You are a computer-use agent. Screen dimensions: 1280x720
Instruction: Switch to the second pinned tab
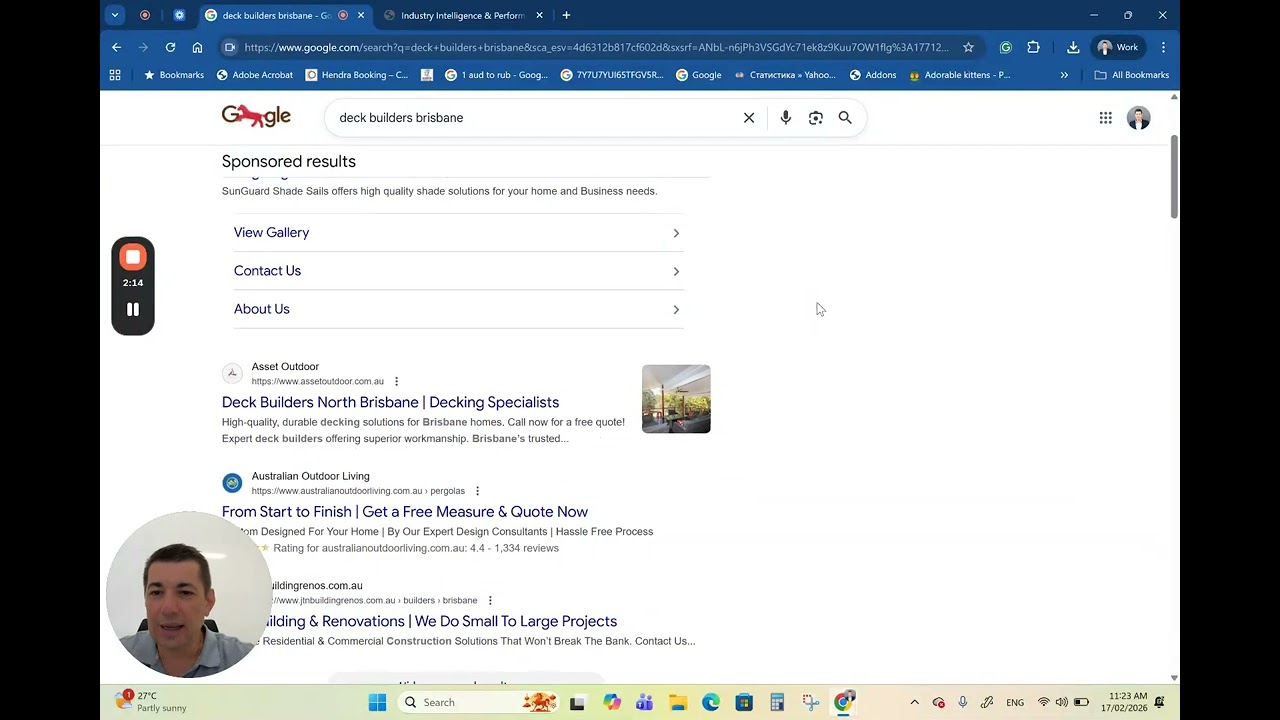[x=179, y=15]
